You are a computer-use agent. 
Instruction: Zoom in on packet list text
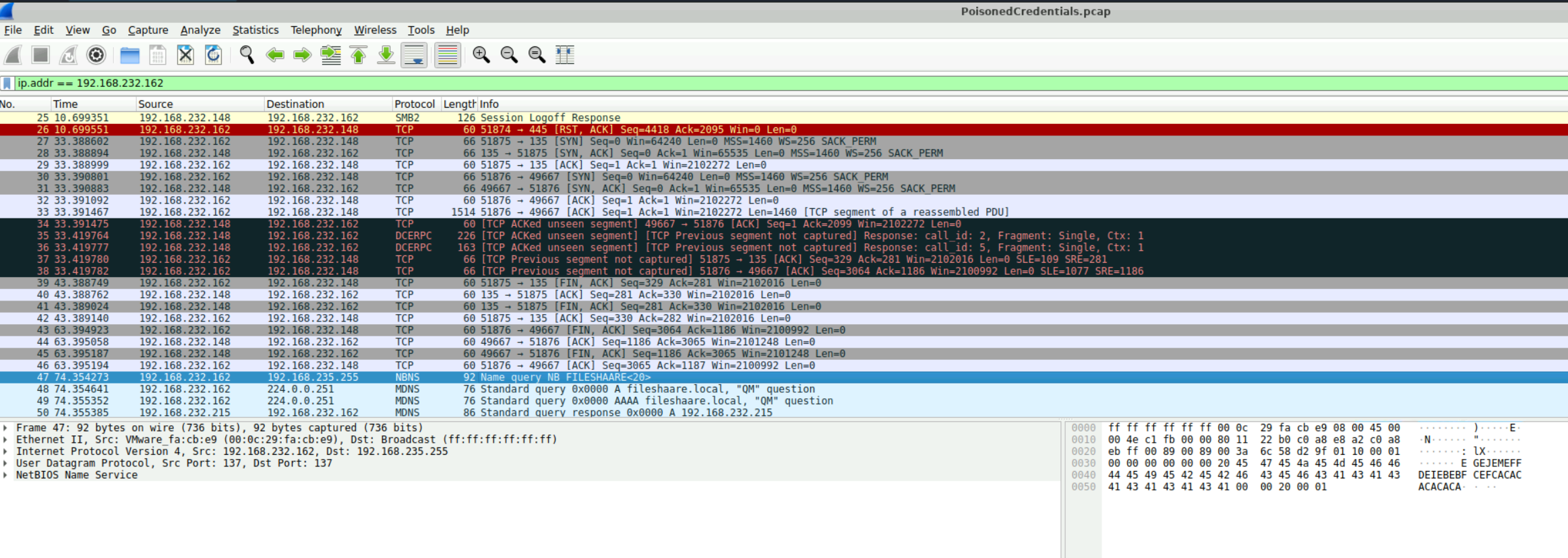(x=481, y=55)
